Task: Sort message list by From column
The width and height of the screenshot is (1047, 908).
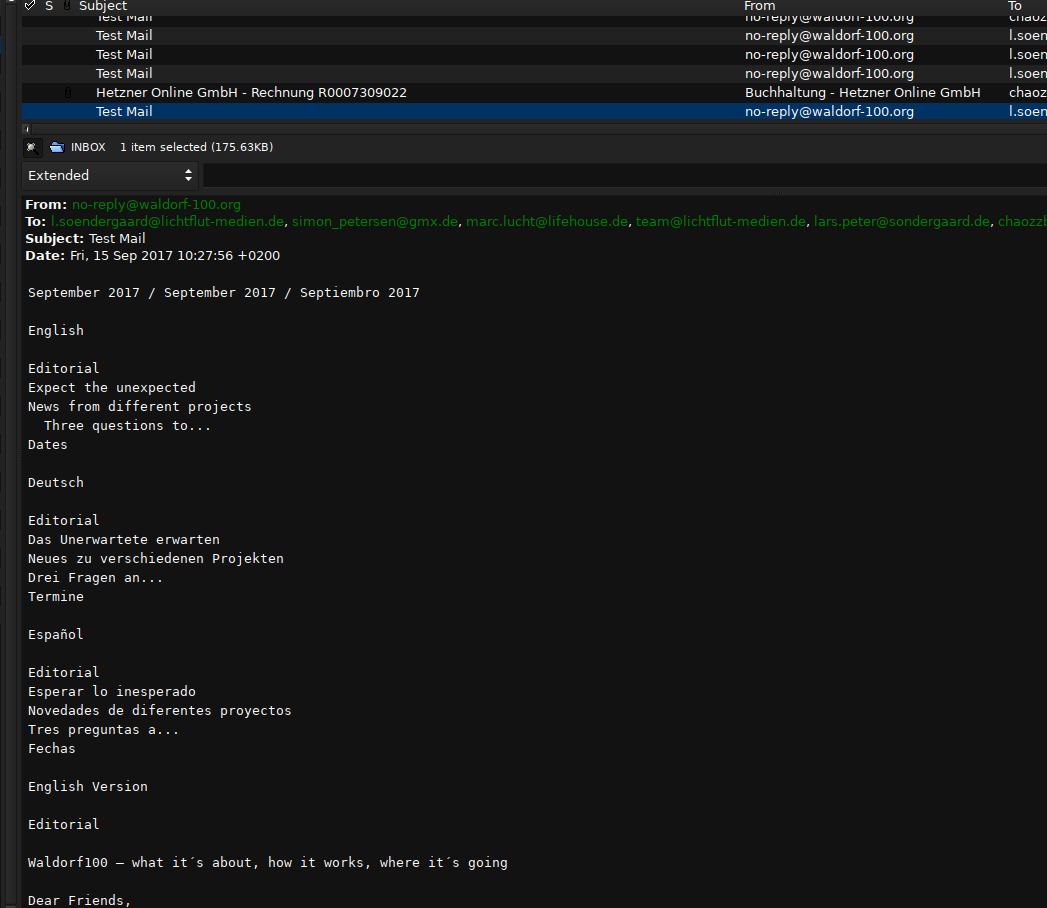Action: coord(760,6)
